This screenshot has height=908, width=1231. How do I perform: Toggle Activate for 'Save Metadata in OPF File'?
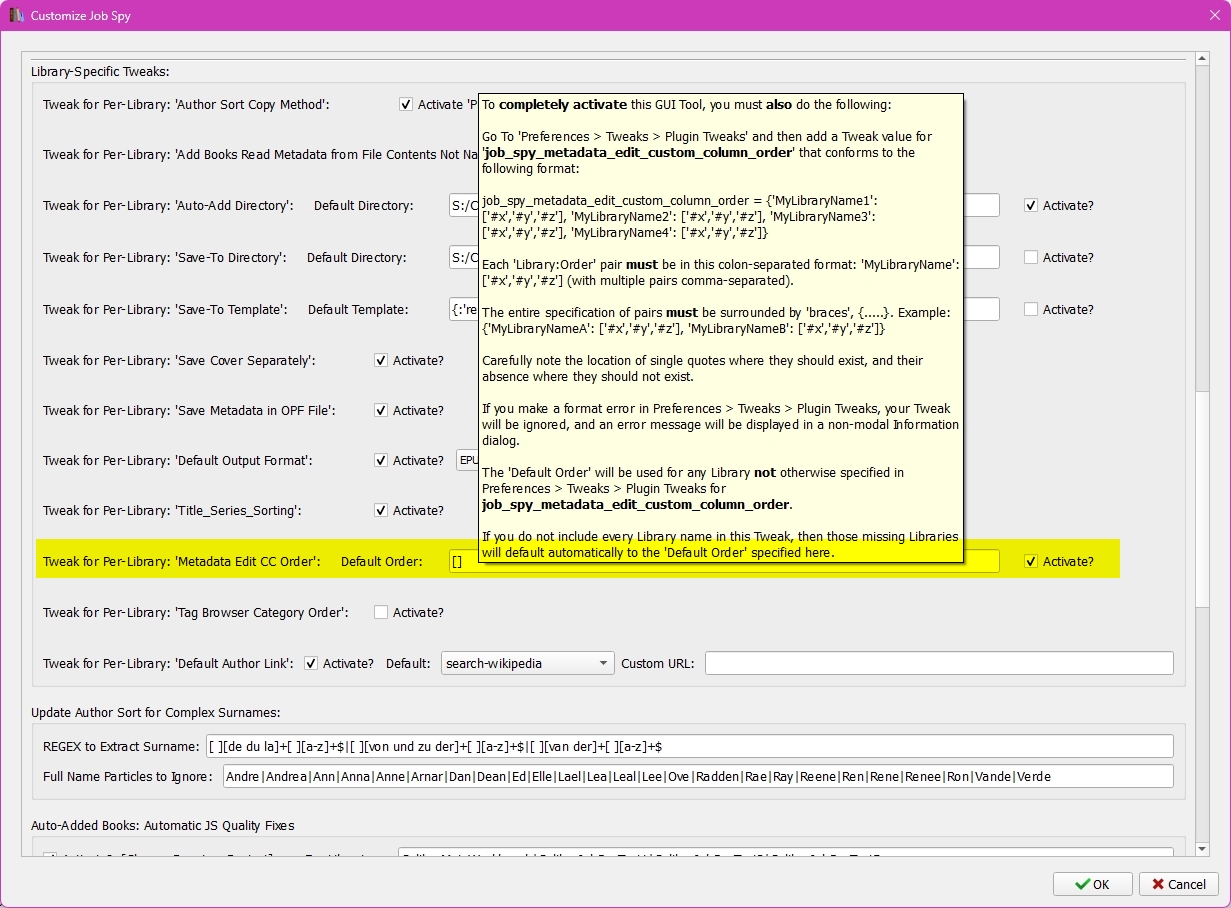[381, 410]
